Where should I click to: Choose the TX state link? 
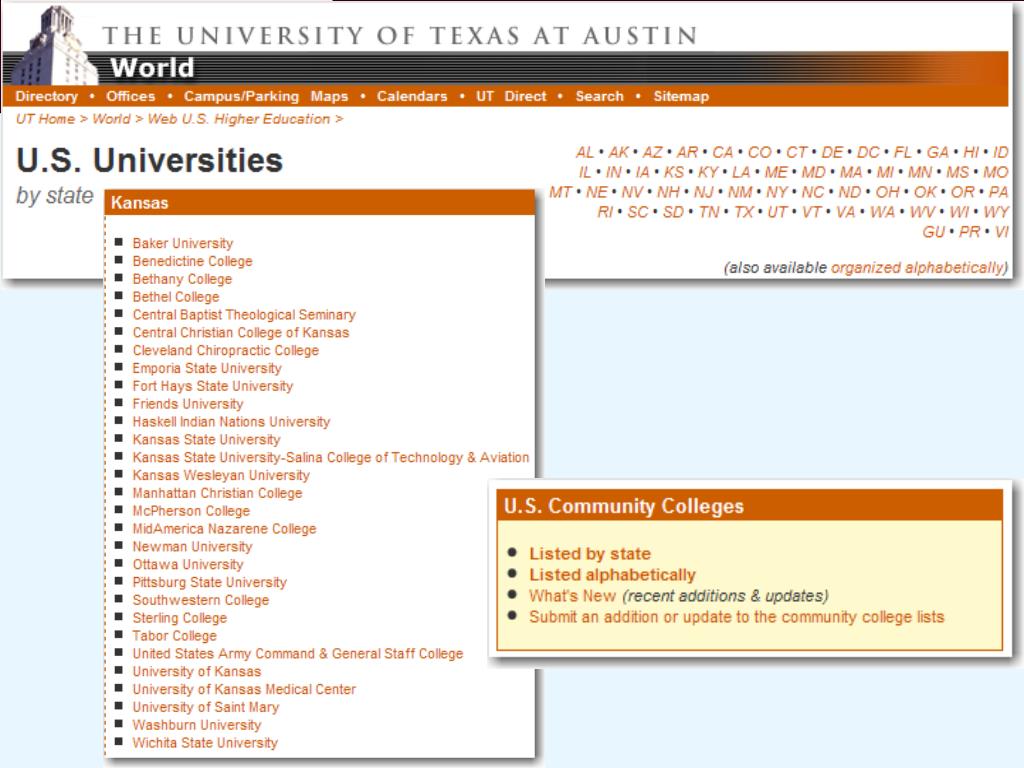[743, 212]
